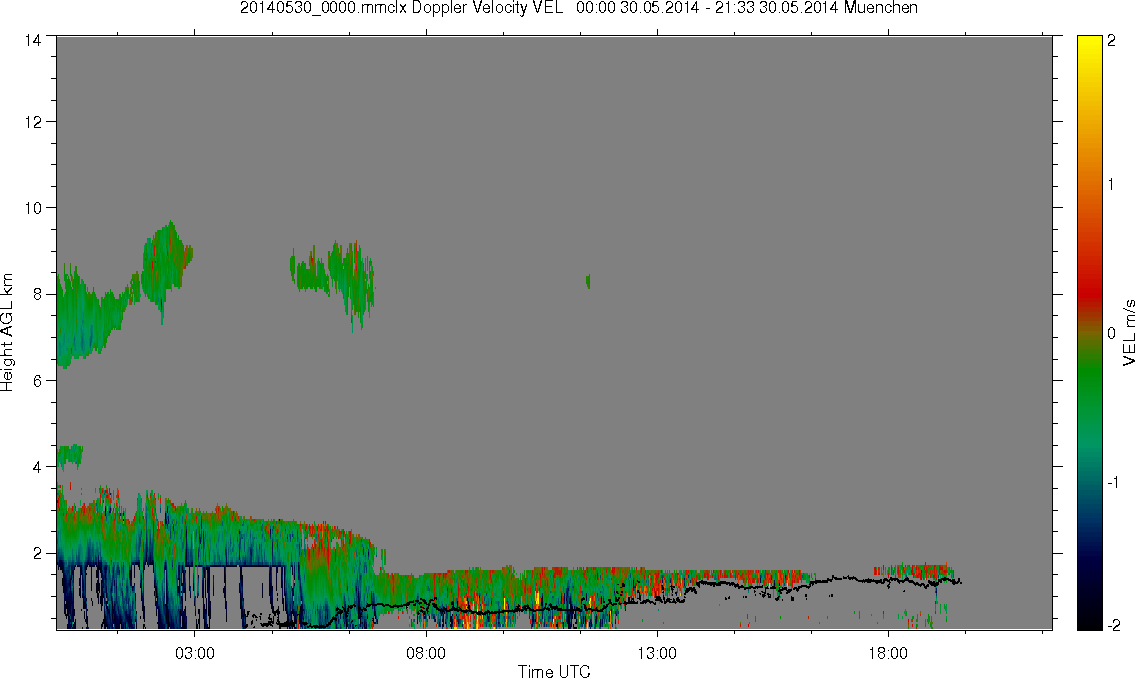Click the 08:00 time tick label
This screenshot has height=678, width=1135.
426,653
